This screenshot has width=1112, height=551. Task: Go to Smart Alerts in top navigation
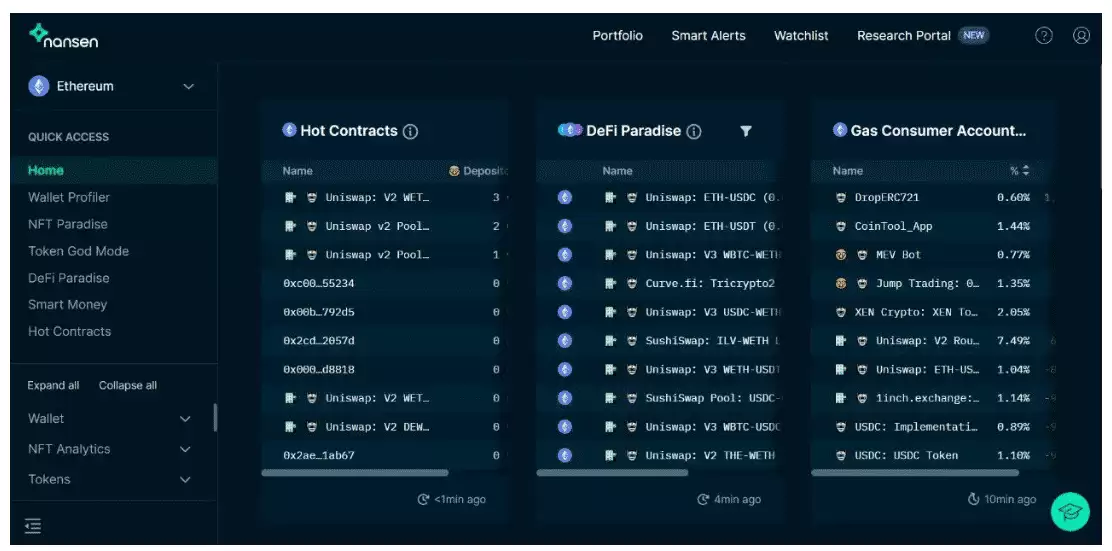tap(708, 36)
